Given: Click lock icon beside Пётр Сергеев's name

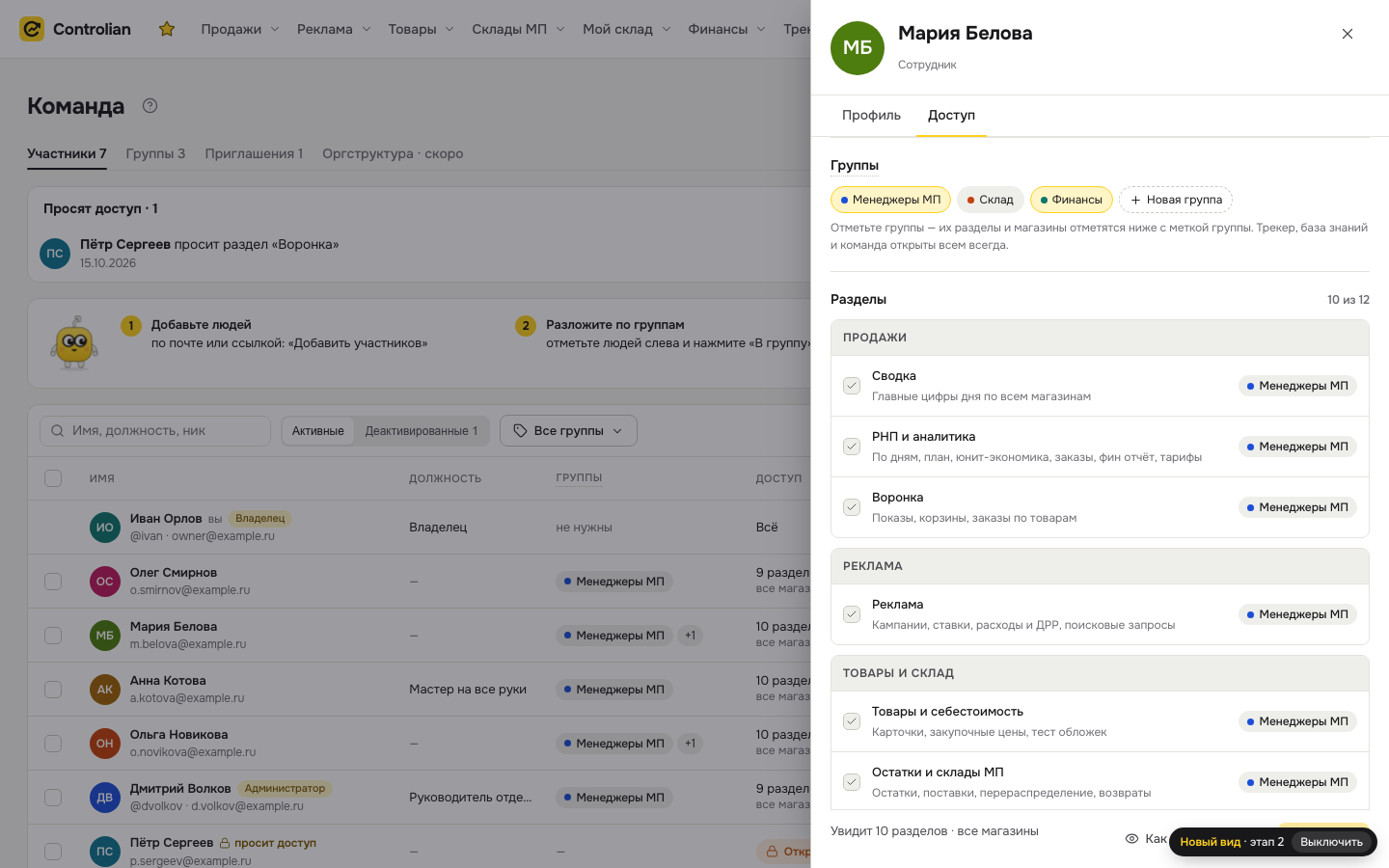Looking at the screenshot, I should (x=225, y=843).
